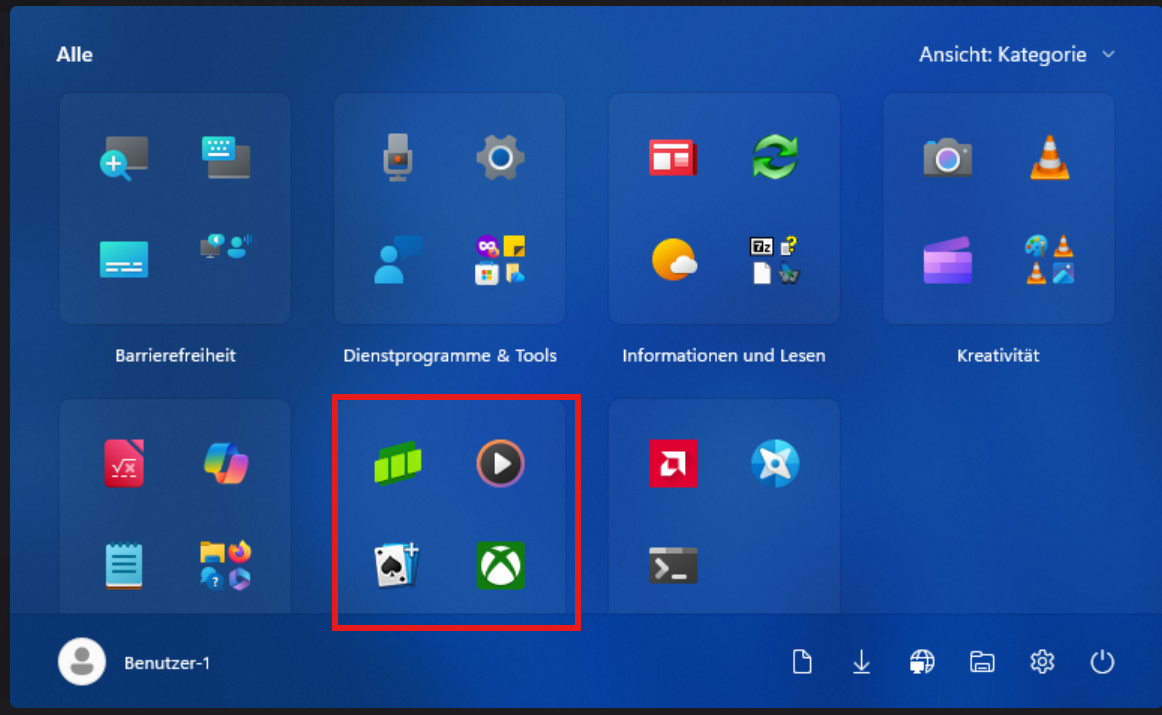Show more apps in the group with Firefox
The width and height of the screenshot is (1162, 715).
click(x=226, y=565)
